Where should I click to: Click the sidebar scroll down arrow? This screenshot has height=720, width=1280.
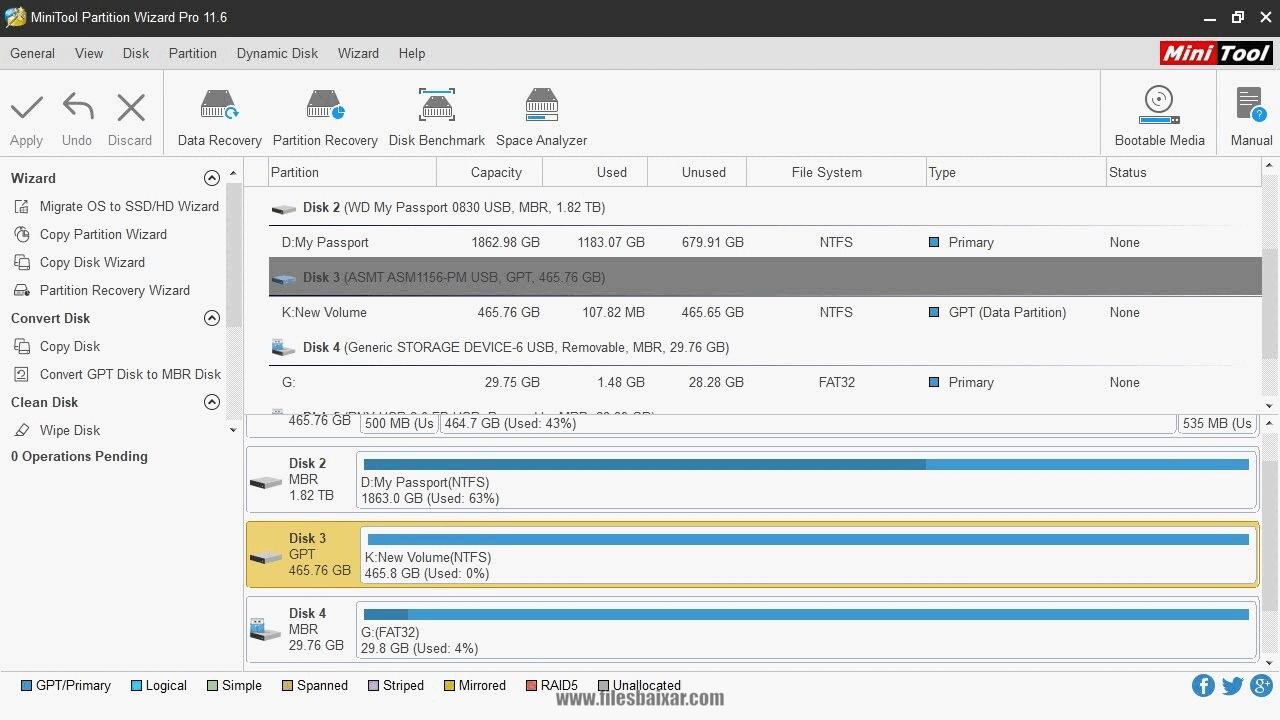click(x=233, y=430)
